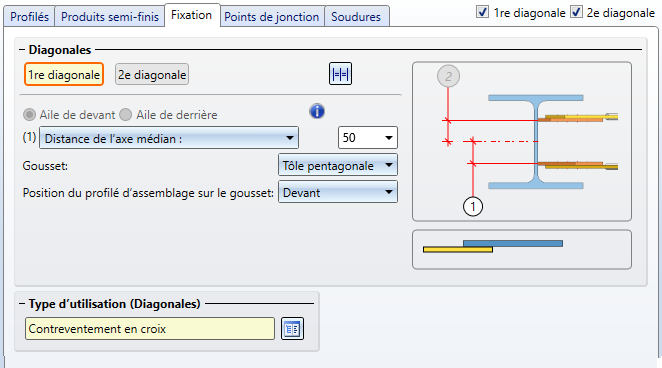This screenshot has height=368, width=662.
Task: Click the blue information icon
Action: 317,111
